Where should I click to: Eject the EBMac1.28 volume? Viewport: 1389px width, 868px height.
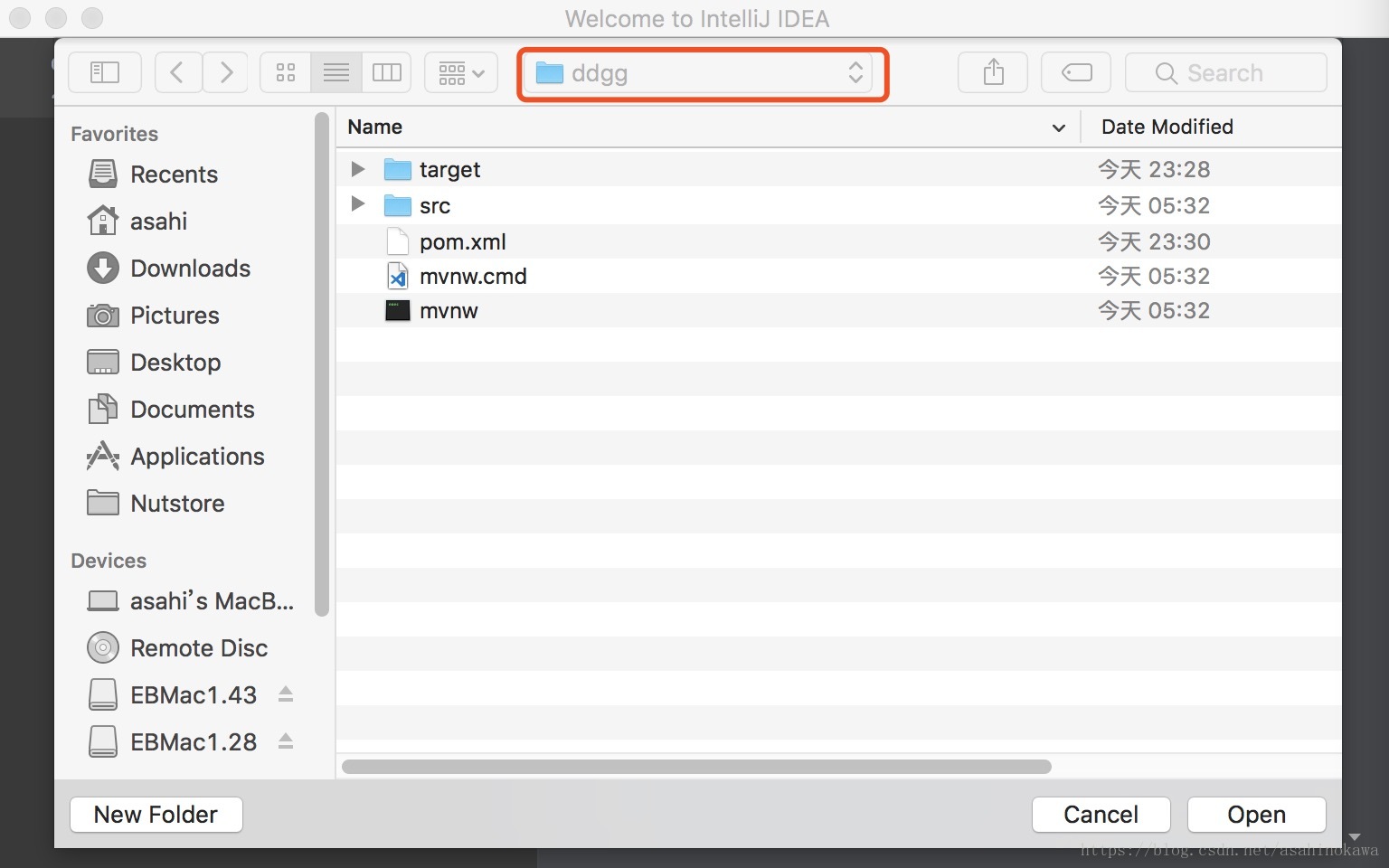click(286, 741)
